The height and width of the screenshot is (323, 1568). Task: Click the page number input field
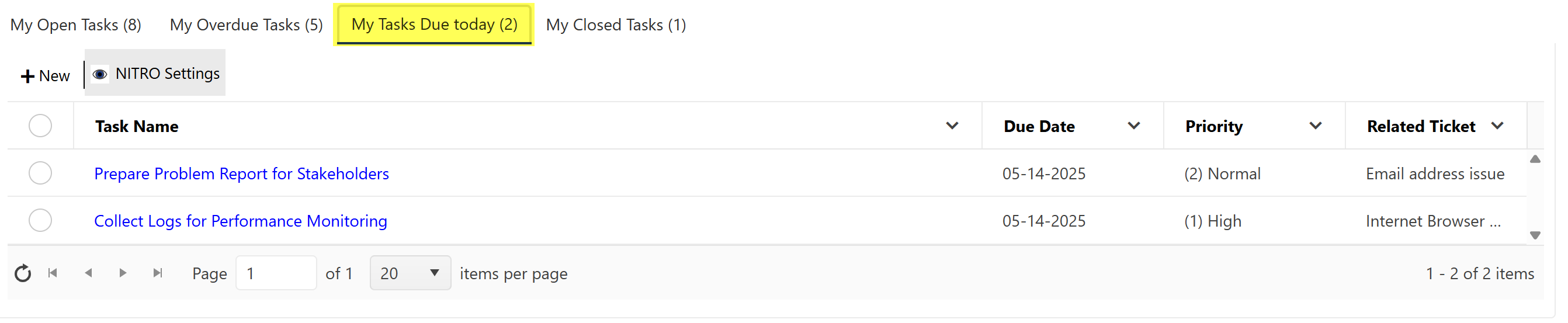(276, 274)
